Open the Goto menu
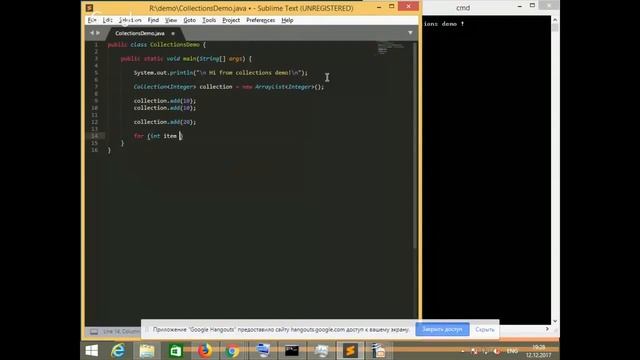Image resolution: width=640 pixels, height=360 pixels. click(189, 20)
